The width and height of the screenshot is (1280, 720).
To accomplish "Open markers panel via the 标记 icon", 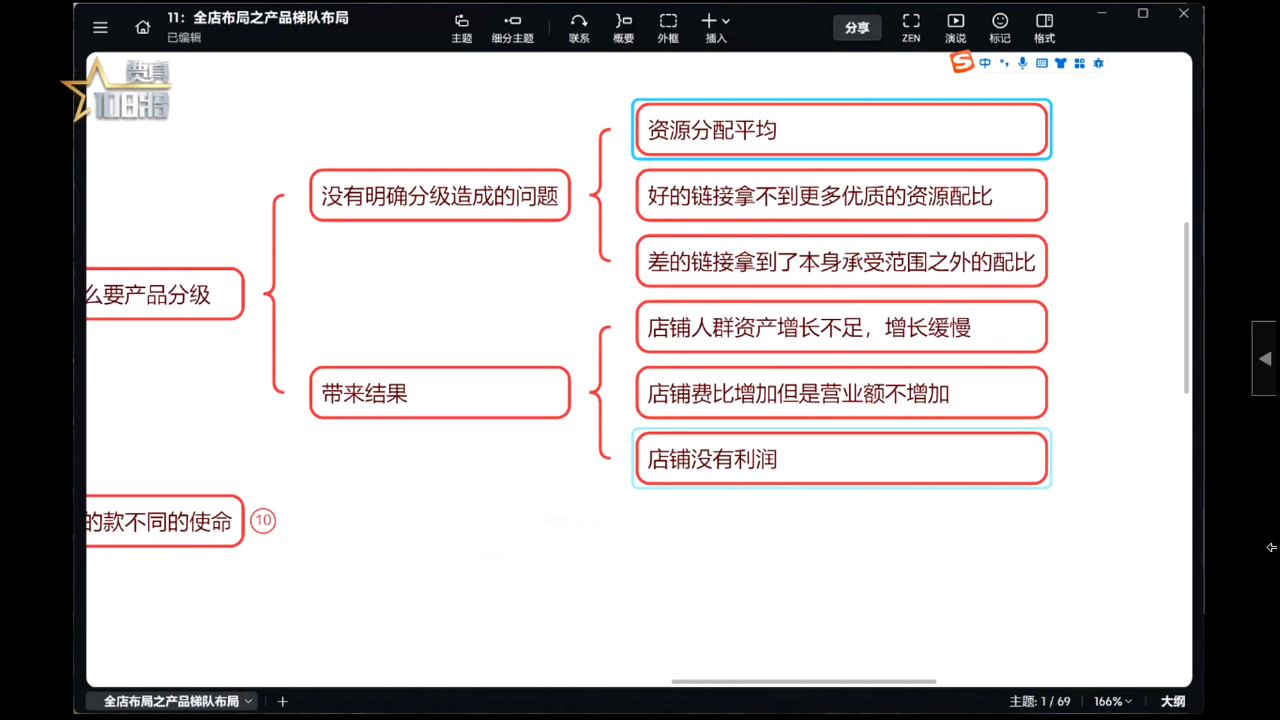I will tap(999, 27).
